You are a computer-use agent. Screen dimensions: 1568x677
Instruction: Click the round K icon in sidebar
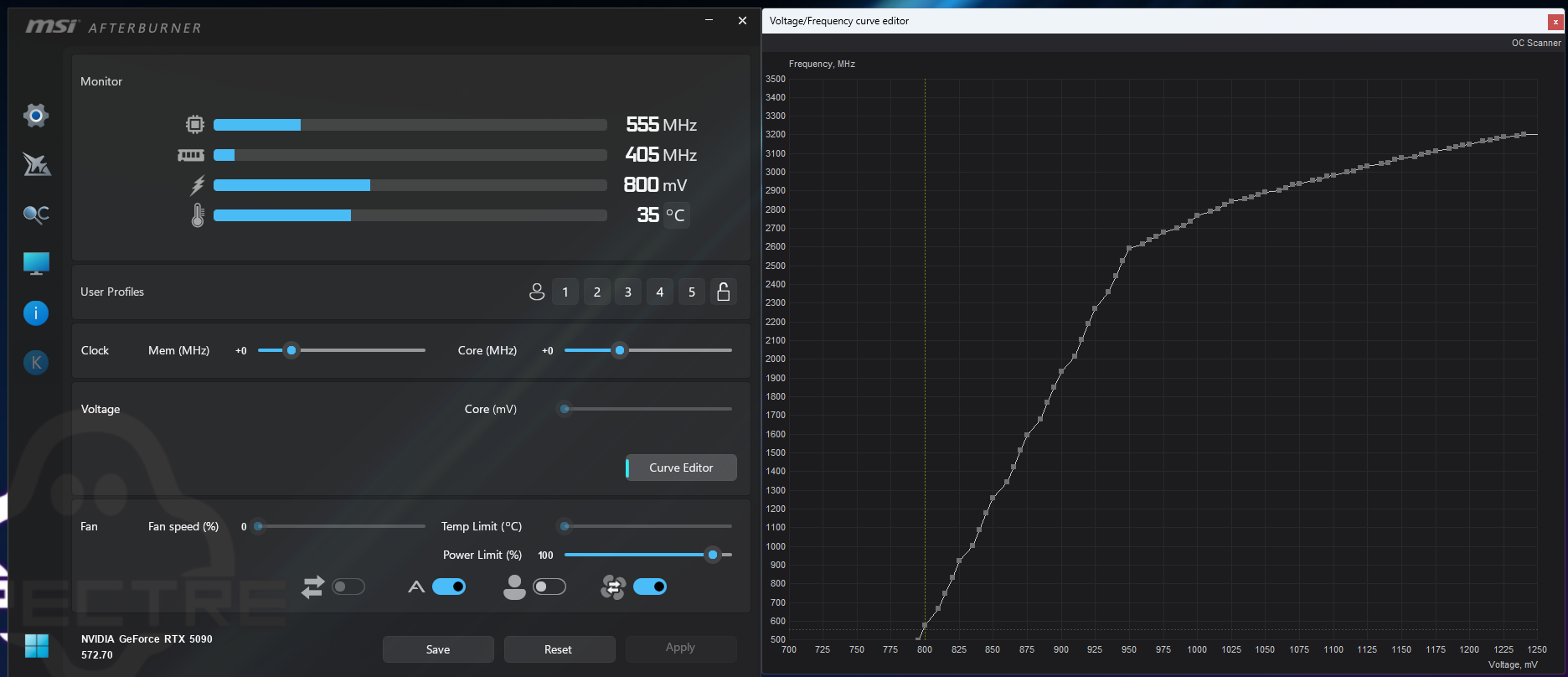(36, 363)
